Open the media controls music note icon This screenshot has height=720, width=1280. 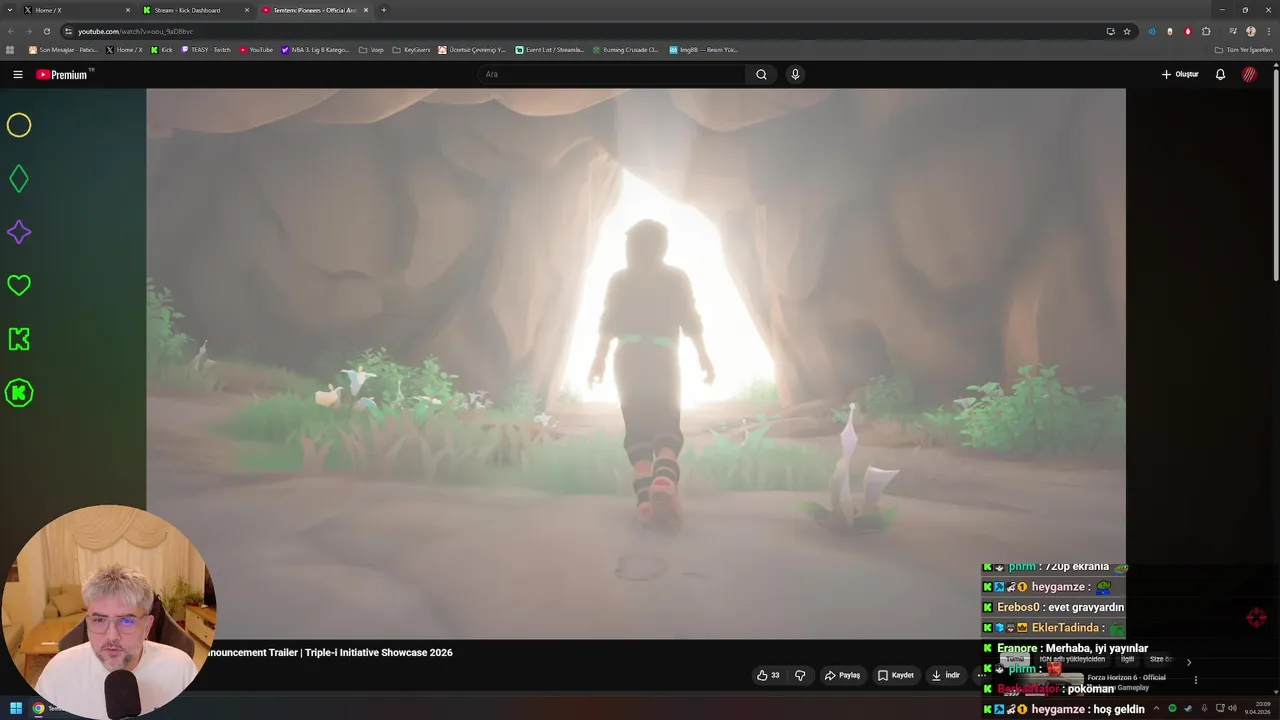[1233, 31]
